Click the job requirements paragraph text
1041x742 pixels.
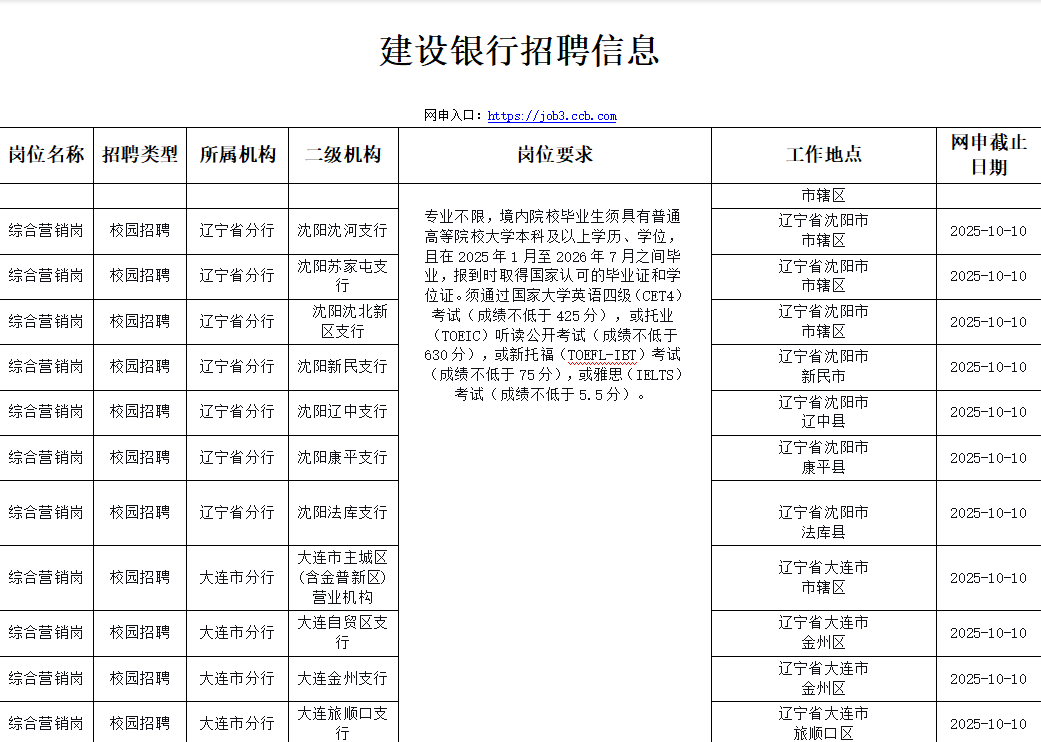[554, 305]
